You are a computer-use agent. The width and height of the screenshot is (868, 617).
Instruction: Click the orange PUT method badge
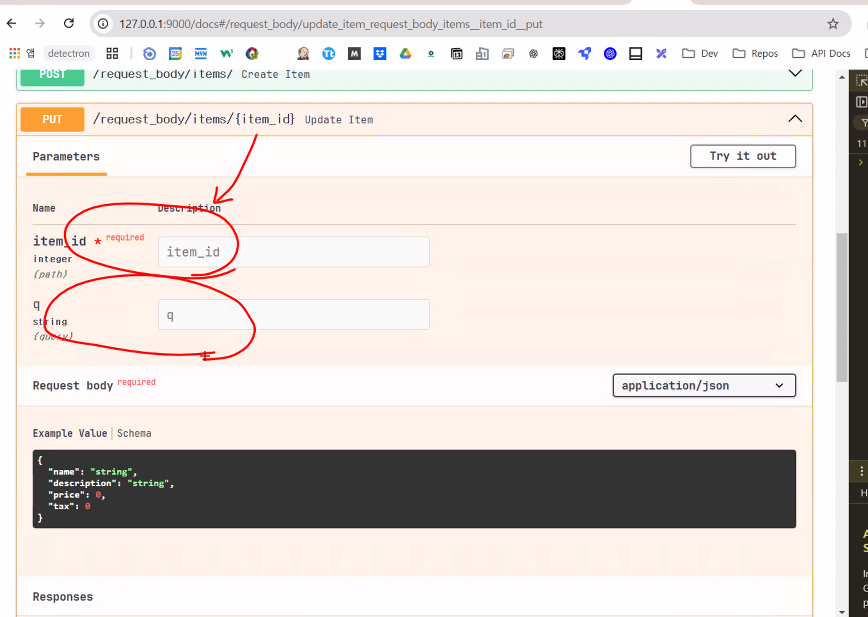click(53, 120)
